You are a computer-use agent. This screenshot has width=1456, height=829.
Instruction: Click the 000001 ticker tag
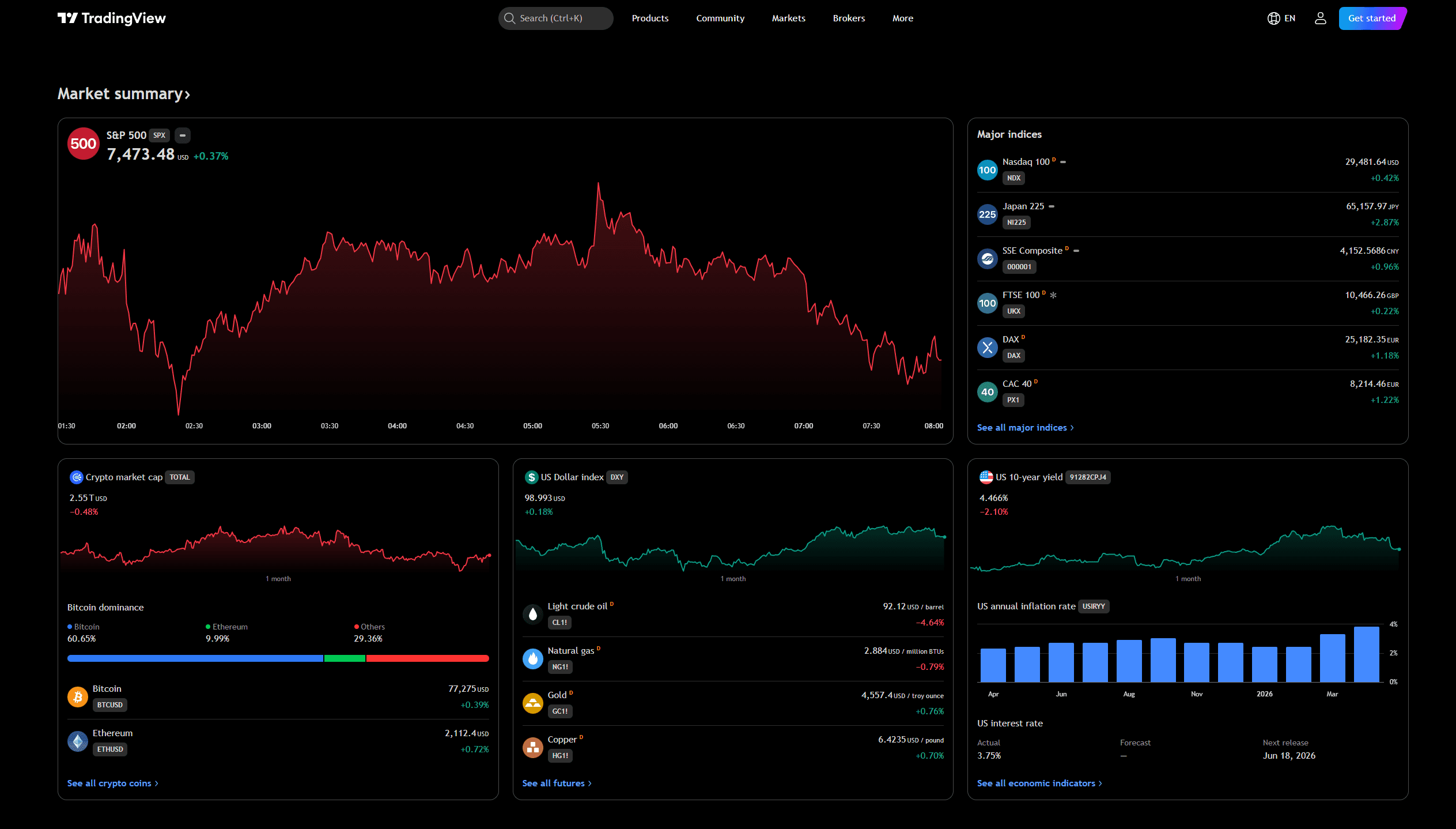(x=1019, y=267)
